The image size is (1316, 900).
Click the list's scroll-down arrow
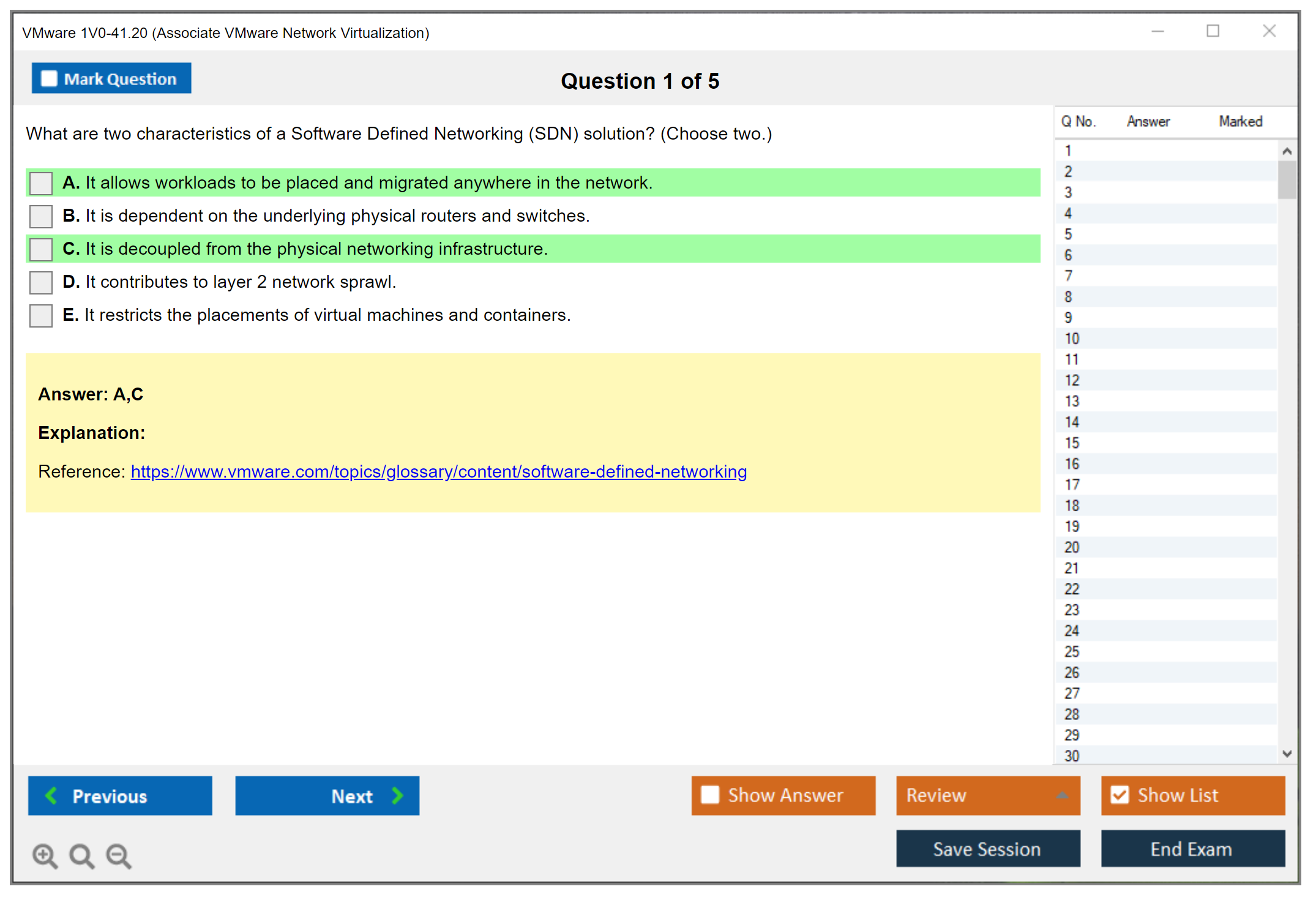[1287, 754]
